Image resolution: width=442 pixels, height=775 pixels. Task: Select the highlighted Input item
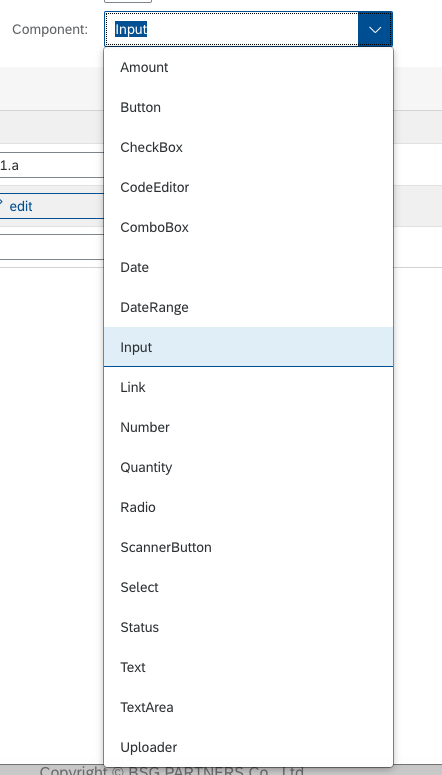coord(248,347)
